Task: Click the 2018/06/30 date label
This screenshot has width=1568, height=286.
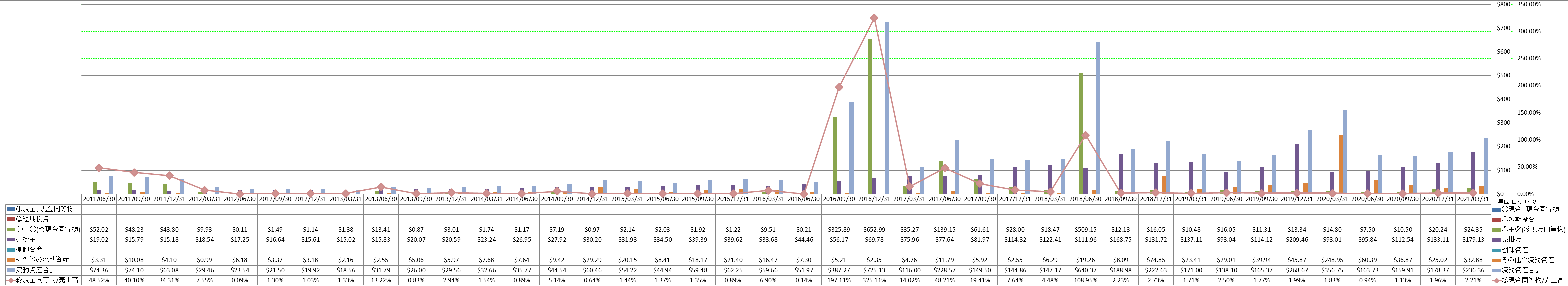Action: (x=1085, y=199)
